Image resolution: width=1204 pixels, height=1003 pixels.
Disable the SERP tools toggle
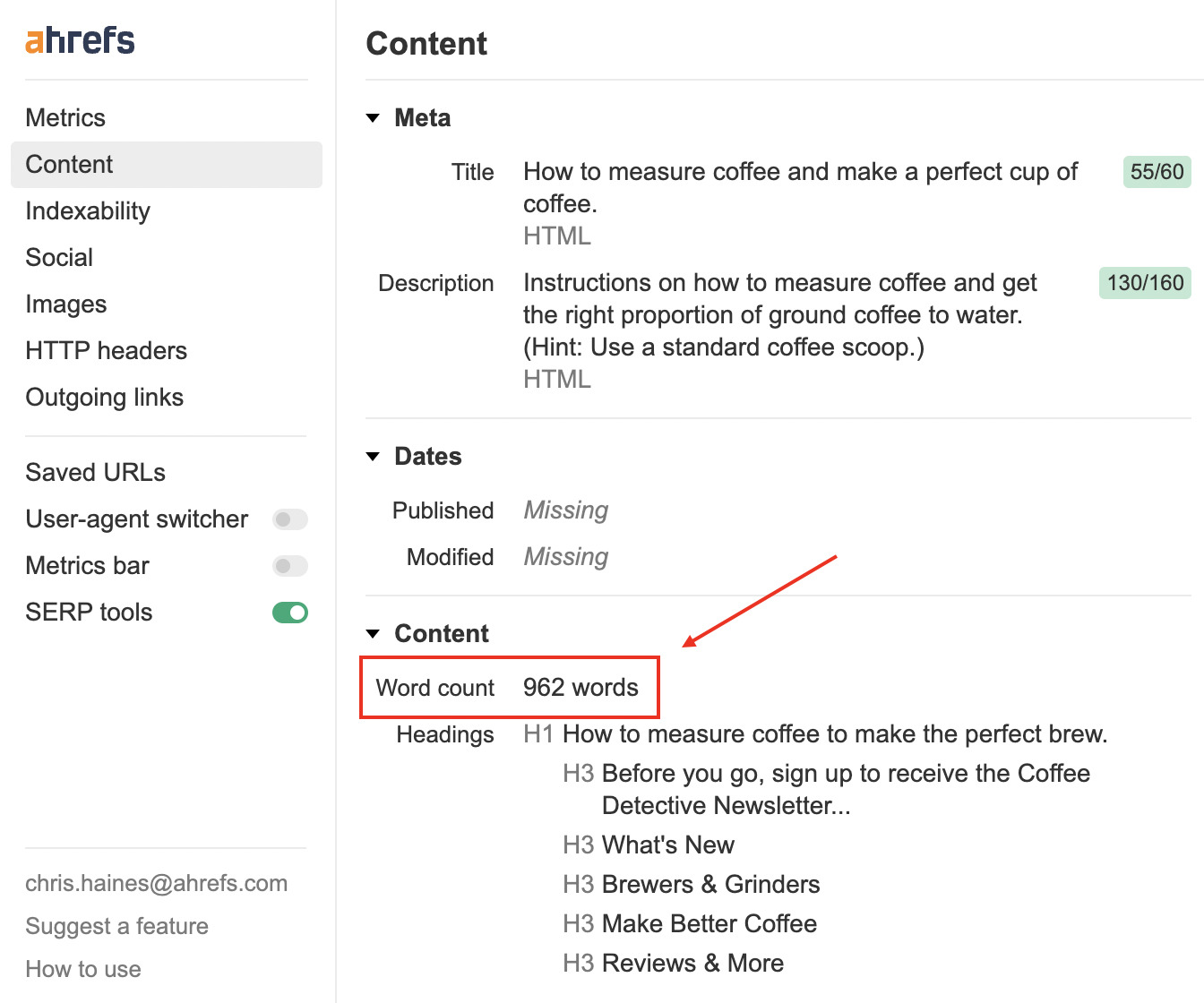289,613
